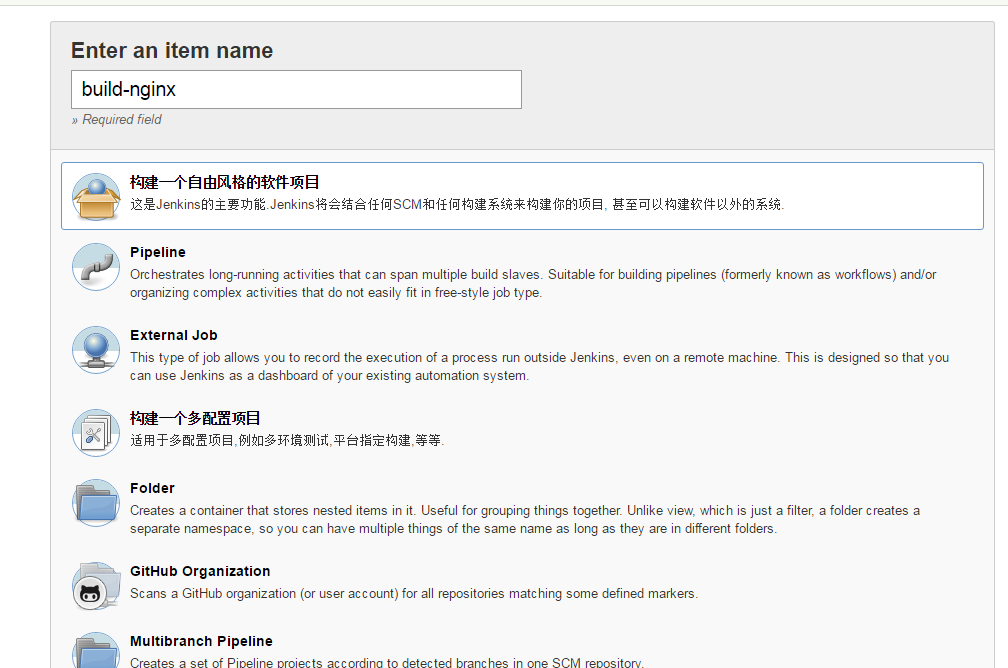Select the freestyle project box icon
1008x668 pixels.
(96, 197)
